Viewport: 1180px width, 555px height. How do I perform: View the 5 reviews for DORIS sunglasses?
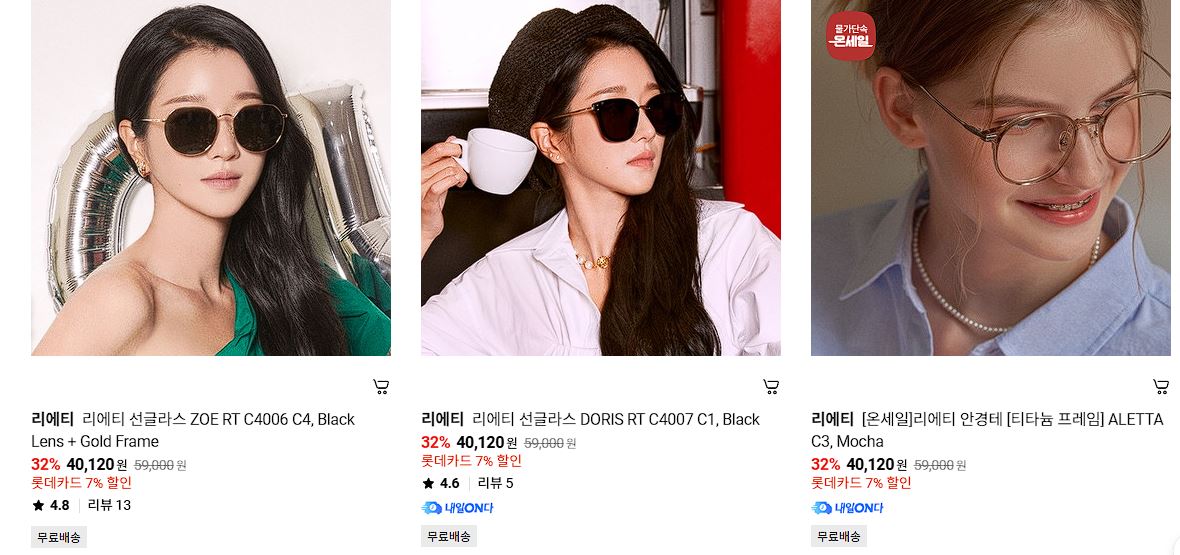point(495,483)
